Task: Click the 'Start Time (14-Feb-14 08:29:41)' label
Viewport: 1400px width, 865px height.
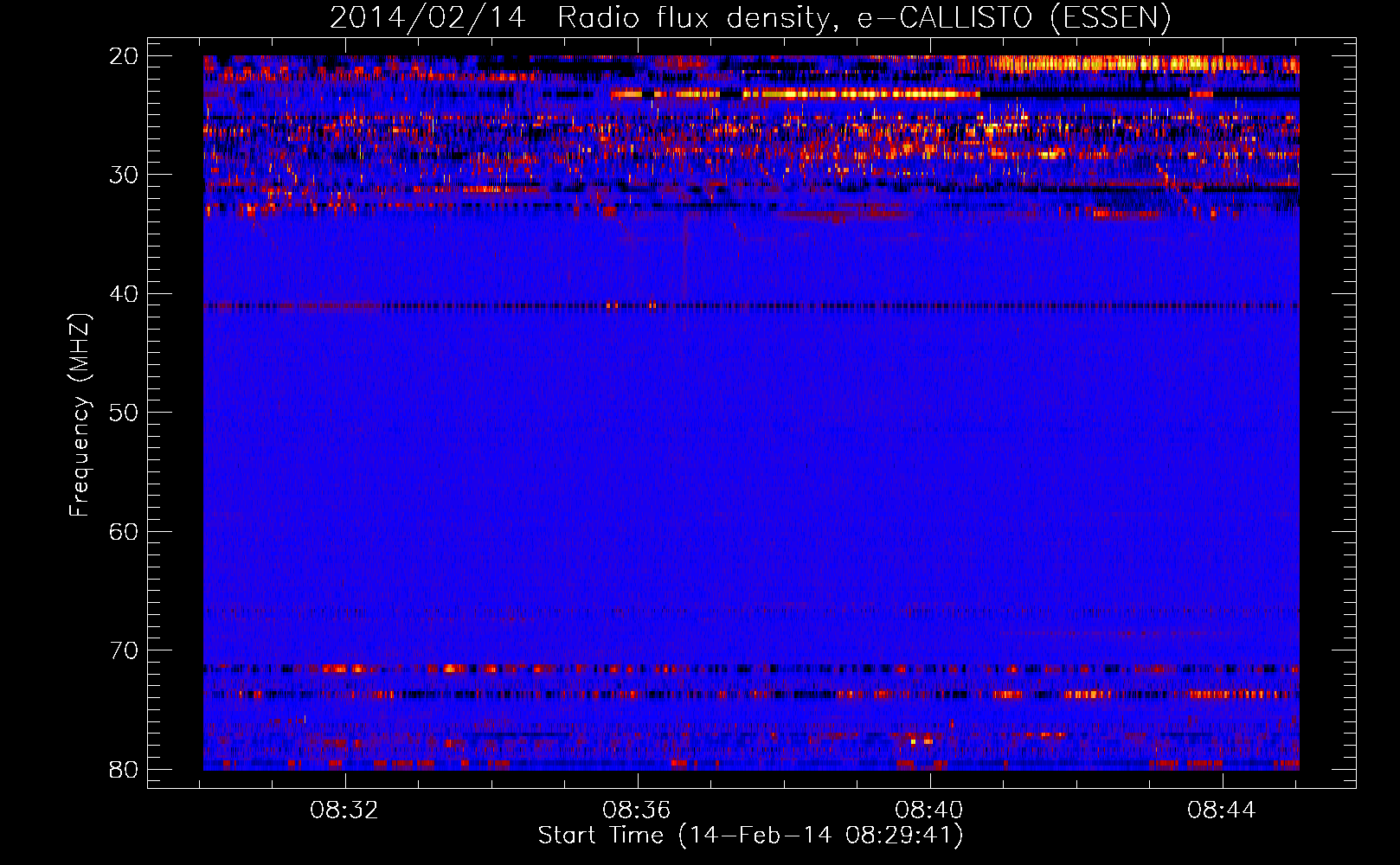Action: point(750,836)
